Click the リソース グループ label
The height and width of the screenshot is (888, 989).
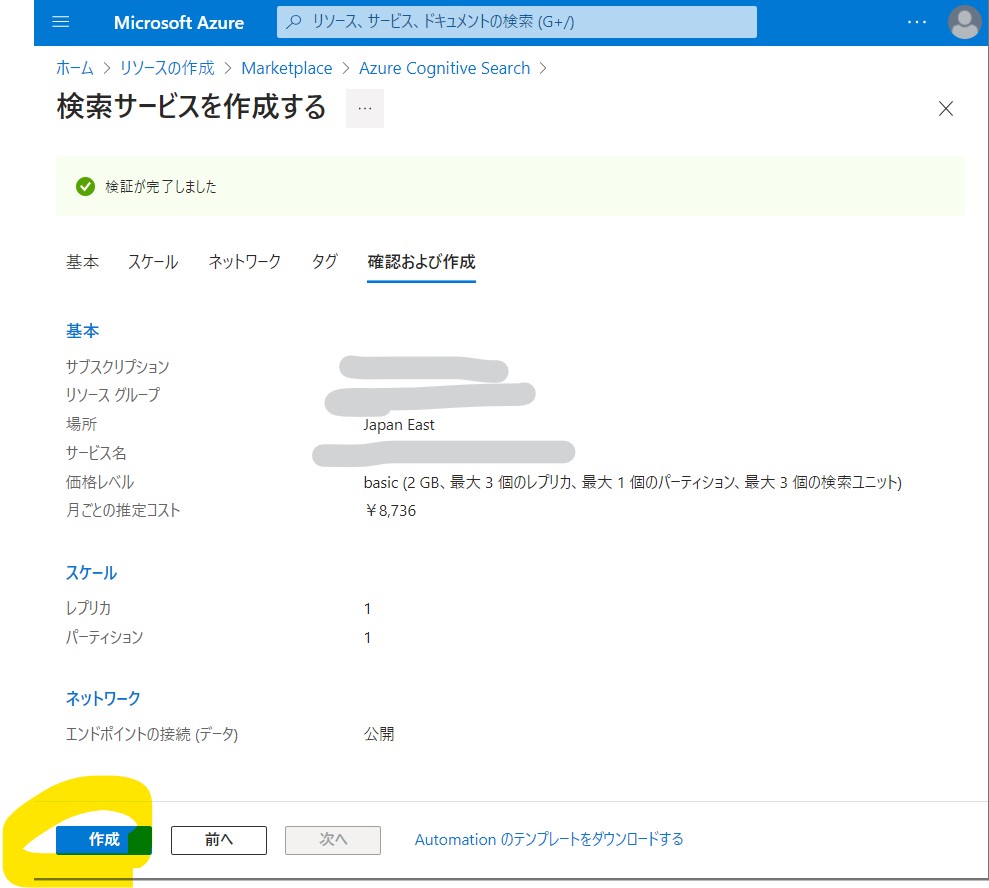(x=113, y=395)
